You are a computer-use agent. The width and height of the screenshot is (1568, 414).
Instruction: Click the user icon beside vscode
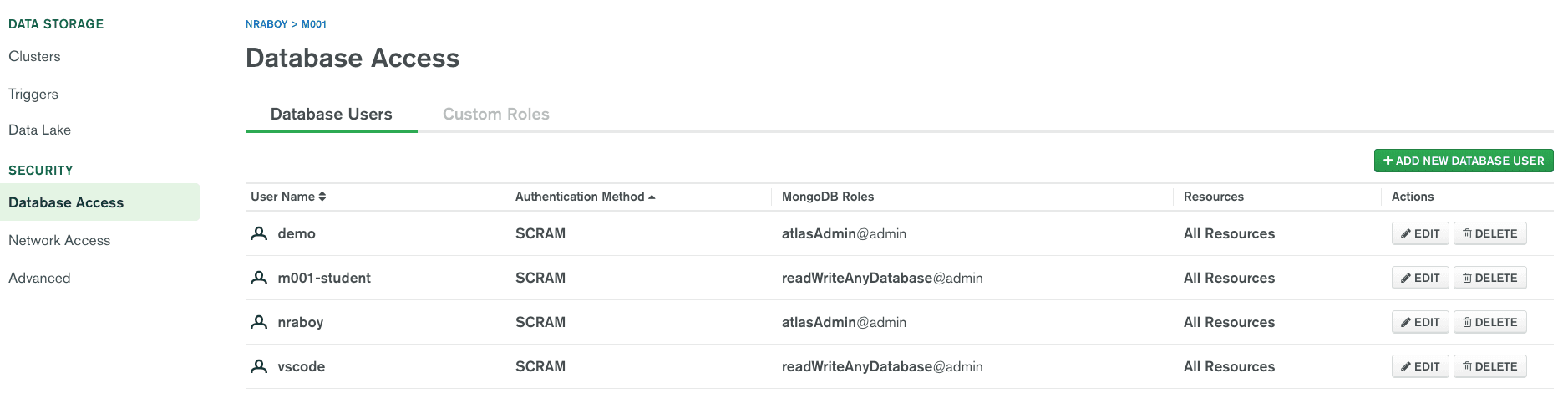click(x=259, y=366)
